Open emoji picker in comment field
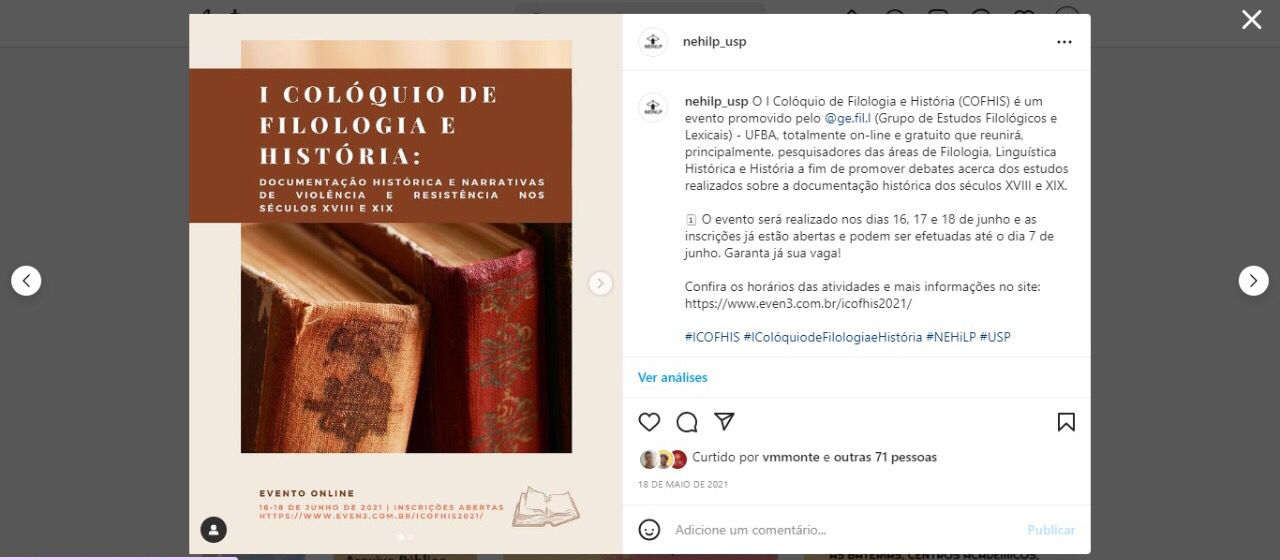The height and width of the screenshot is (560, 1280). tap(650, 529)
